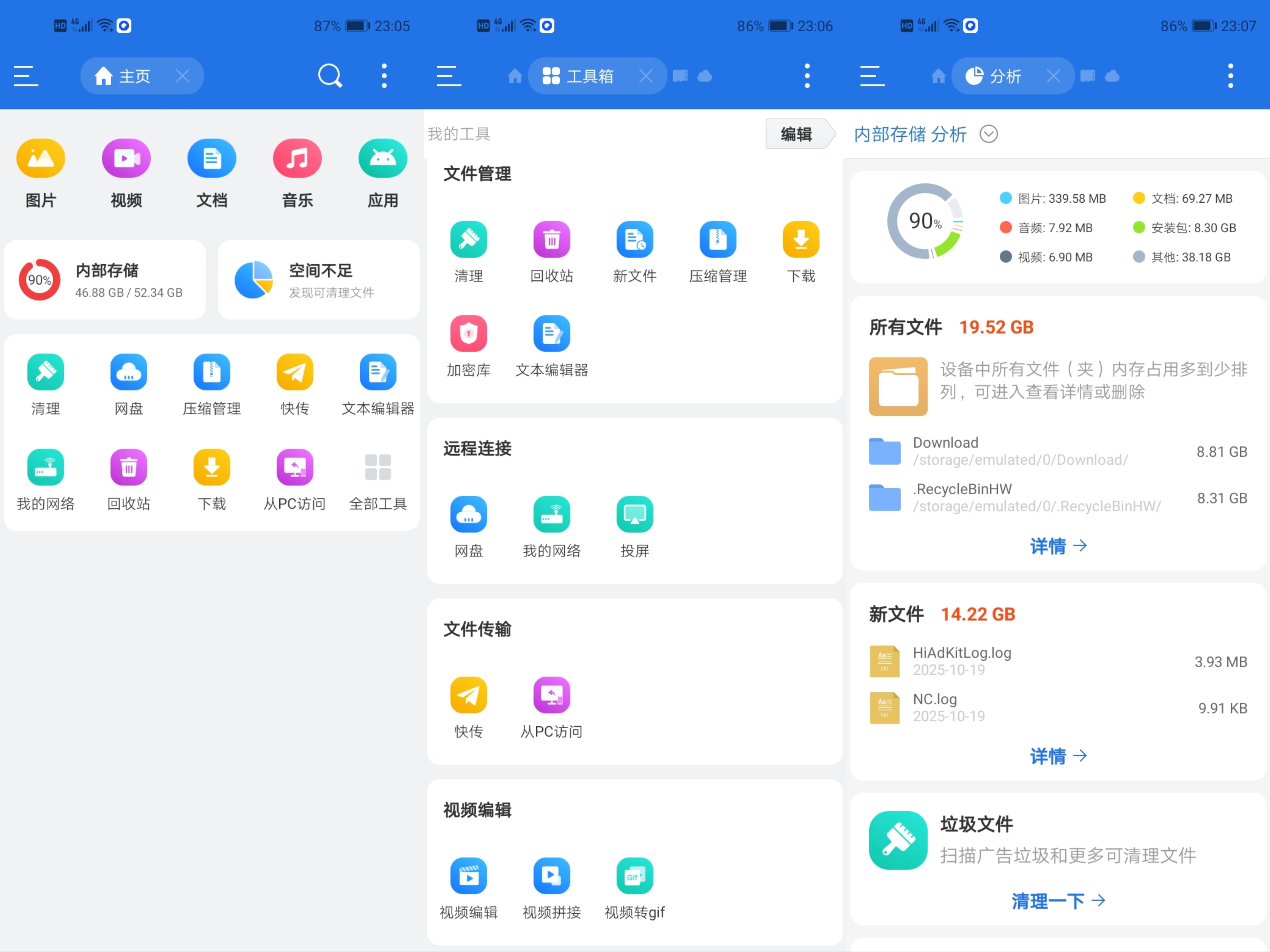Open the 投屏 screen cast tool

(x=634, y=515)
